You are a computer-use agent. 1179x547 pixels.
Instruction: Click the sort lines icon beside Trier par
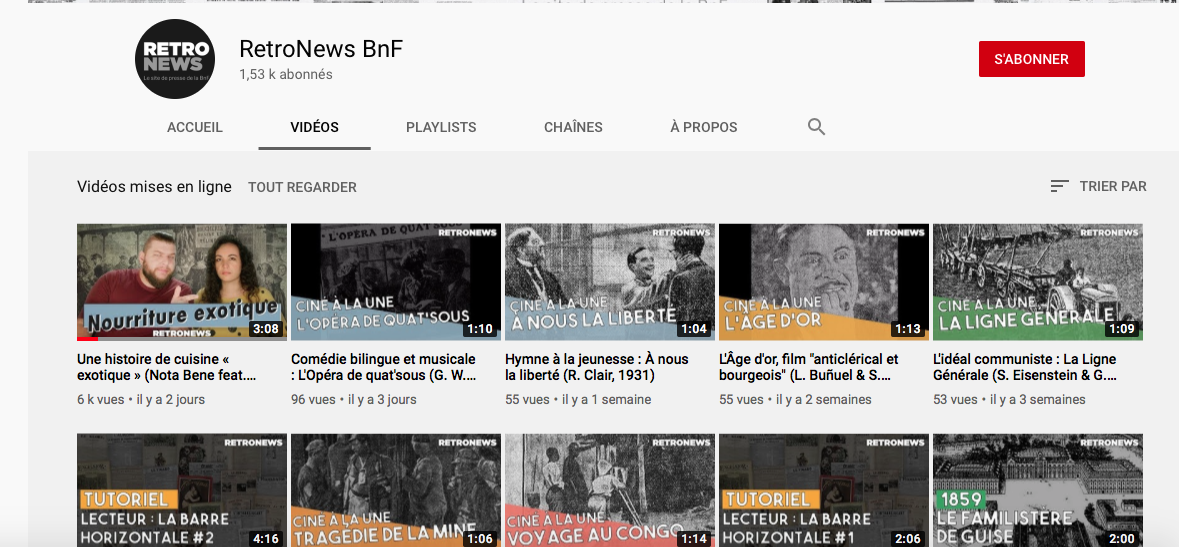[1059, 186]
